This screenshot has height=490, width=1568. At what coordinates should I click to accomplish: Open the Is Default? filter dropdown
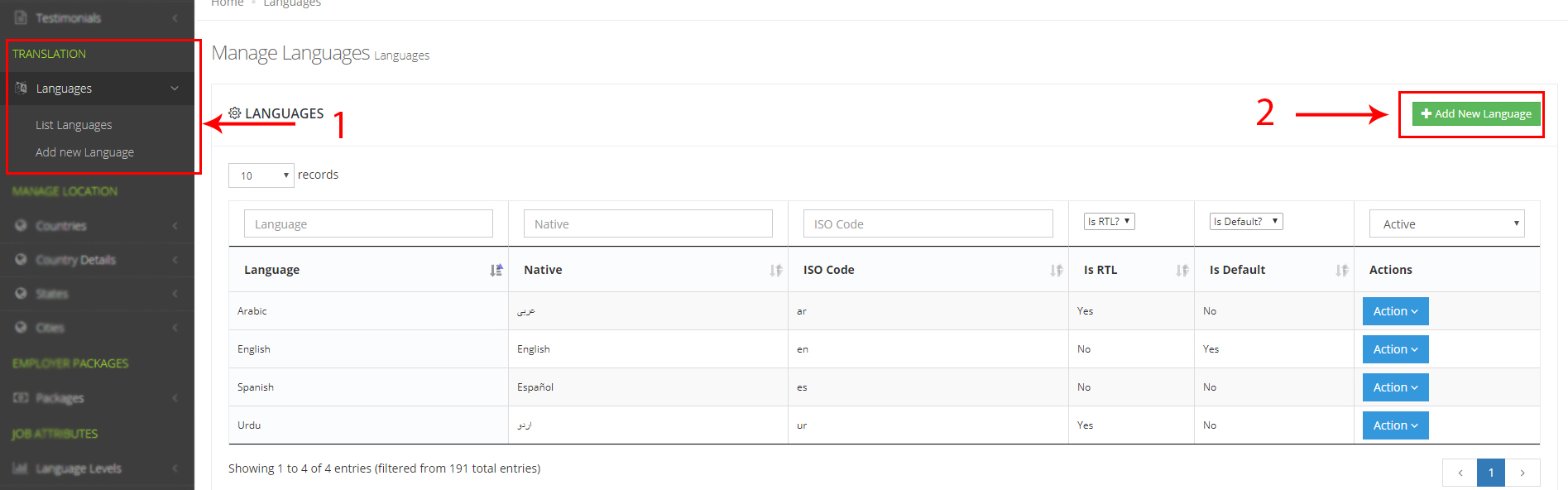pos(1245,222)
